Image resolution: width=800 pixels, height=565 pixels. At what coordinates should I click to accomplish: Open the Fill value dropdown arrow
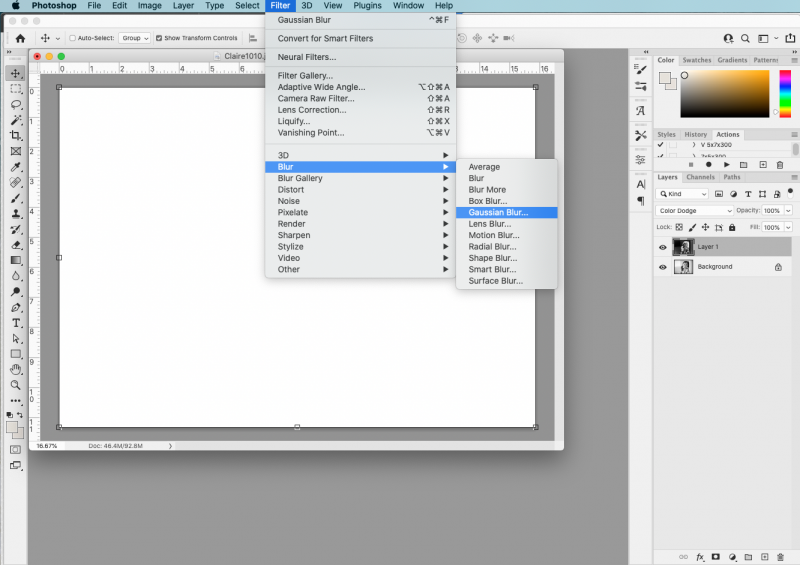[788, 227]
